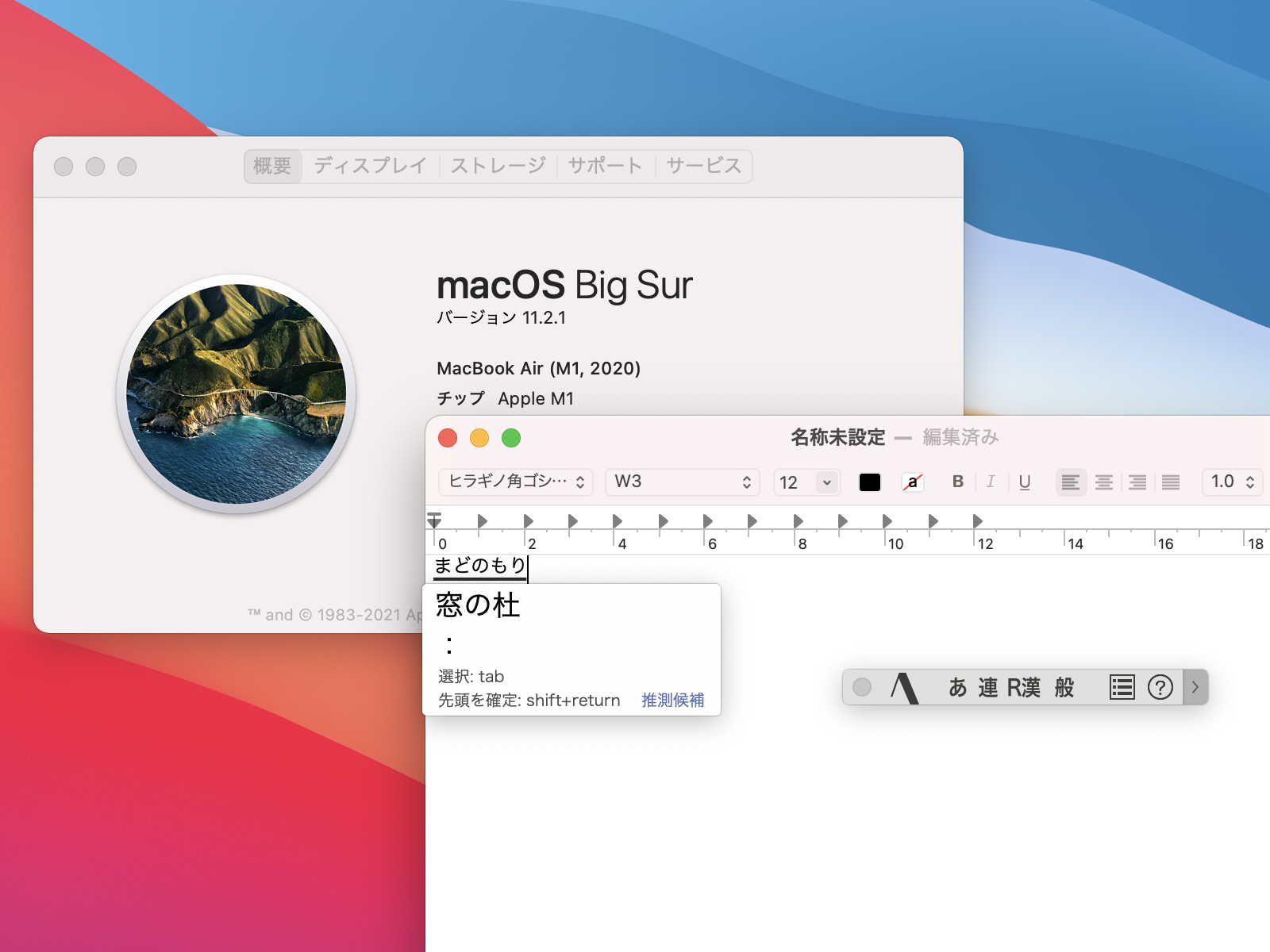Toggle italic formatting in TextEdit
The image size is (1270, 952).
(991, 482)
